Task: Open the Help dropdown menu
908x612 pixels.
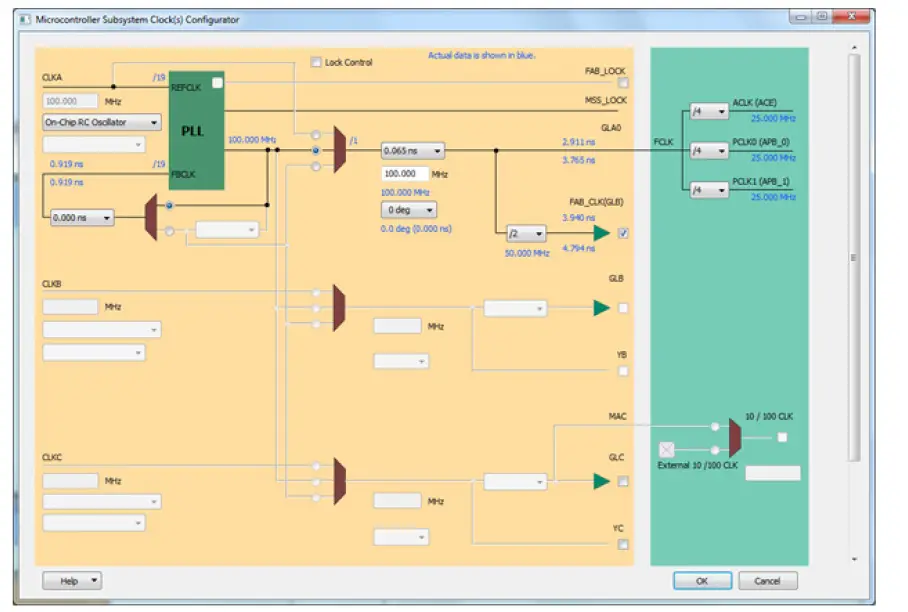Action: (x=70, y=581)
